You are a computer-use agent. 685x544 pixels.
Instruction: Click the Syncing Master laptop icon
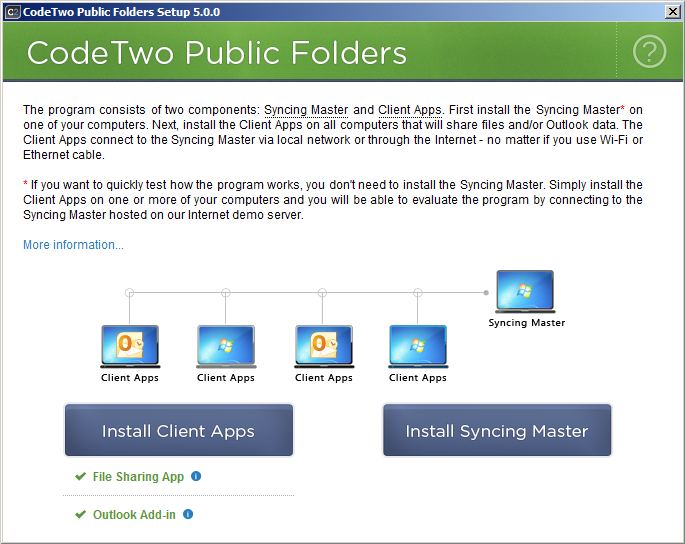pos(525,291)
